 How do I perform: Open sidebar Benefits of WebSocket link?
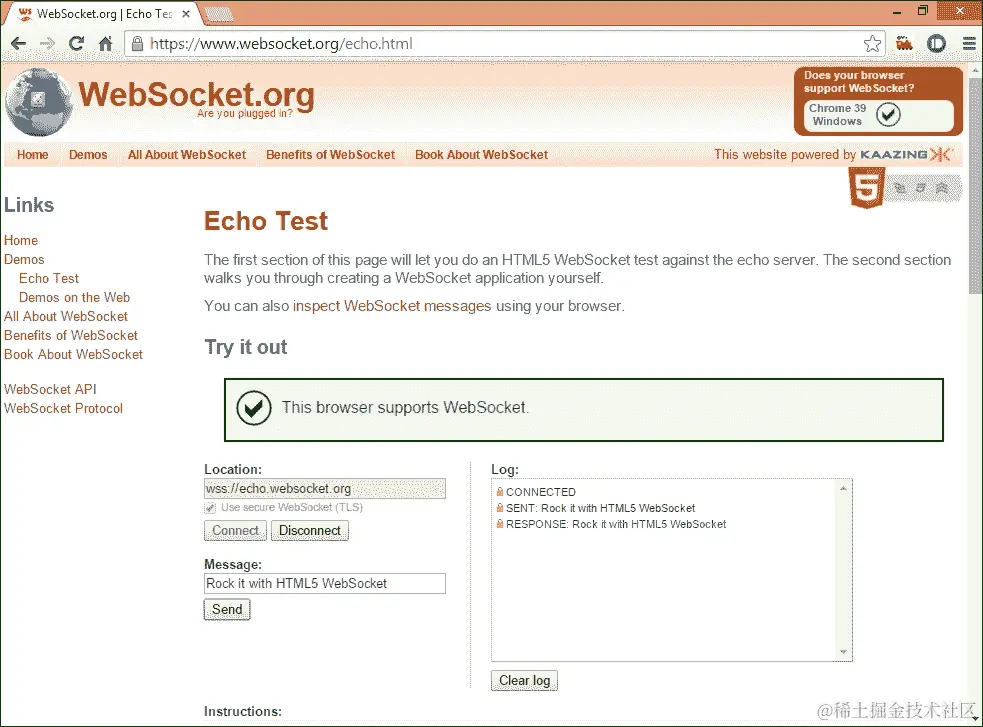[x=71, y=335]
